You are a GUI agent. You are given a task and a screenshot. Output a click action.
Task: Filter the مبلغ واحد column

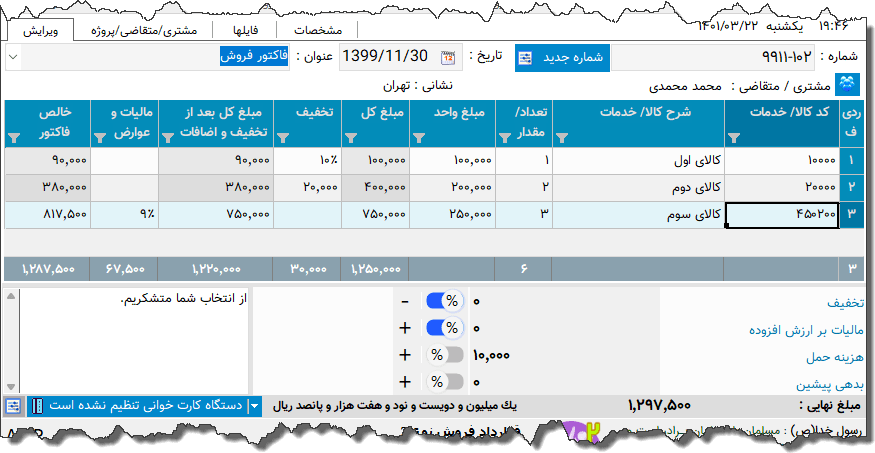(x=419, y=138)
